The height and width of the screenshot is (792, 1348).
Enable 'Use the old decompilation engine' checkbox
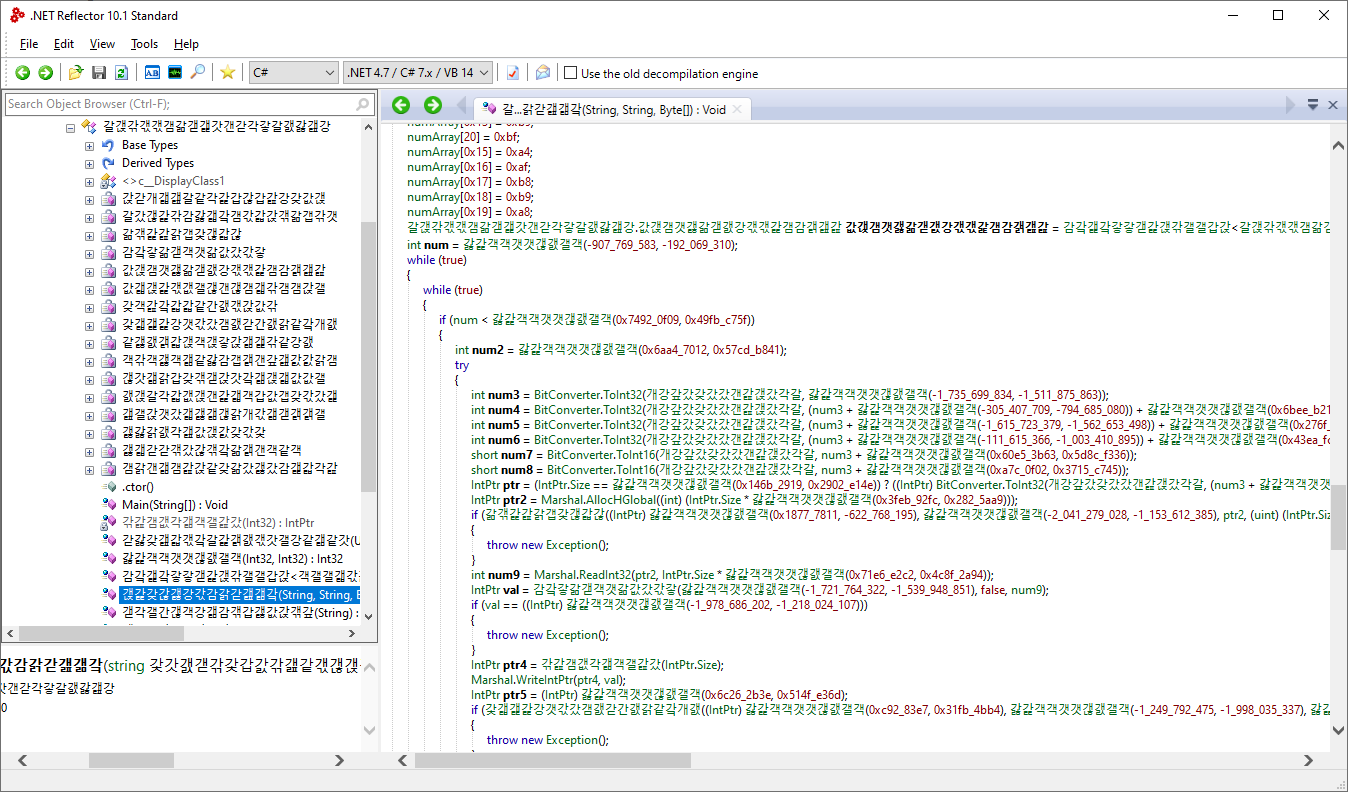tap(571, 73)
